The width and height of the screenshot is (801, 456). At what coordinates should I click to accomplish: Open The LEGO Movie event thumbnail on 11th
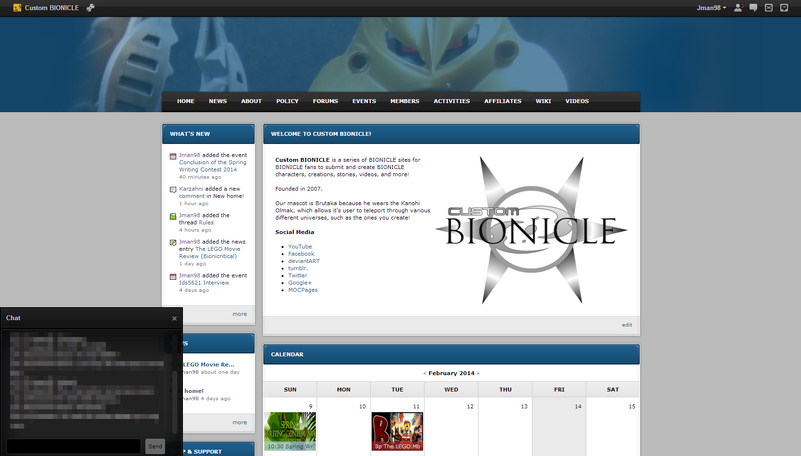pos(397,431)
